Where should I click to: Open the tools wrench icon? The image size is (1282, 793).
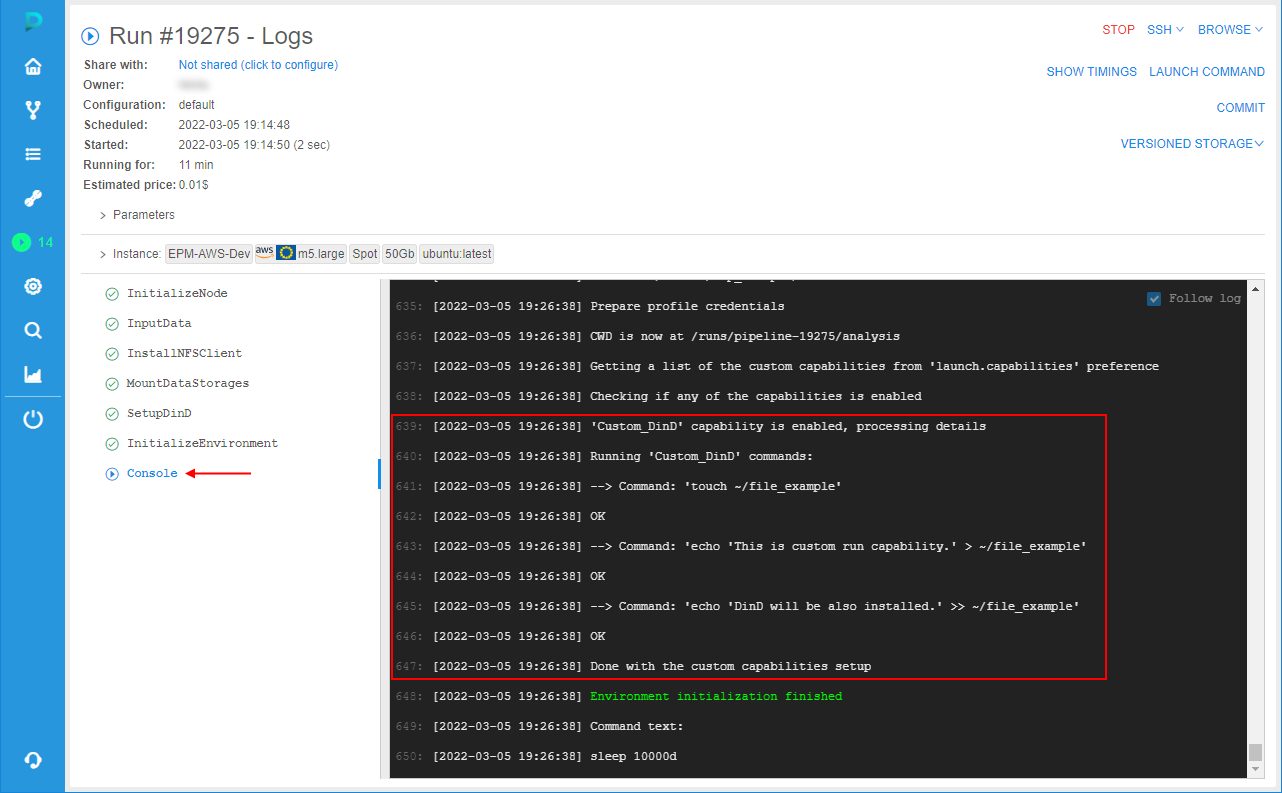(x=33, y=198)
